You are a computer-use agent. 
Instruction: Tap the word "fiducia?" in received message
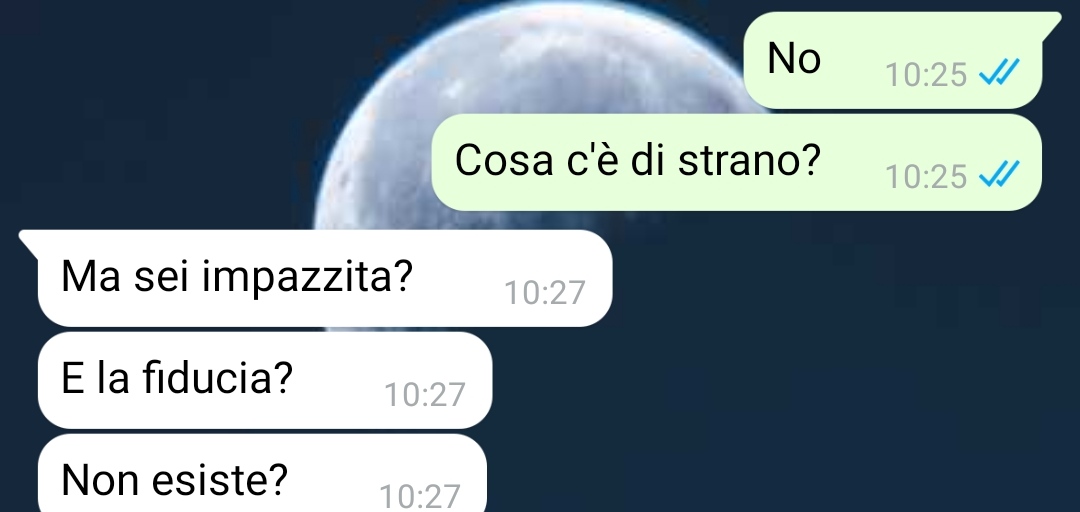218,377
